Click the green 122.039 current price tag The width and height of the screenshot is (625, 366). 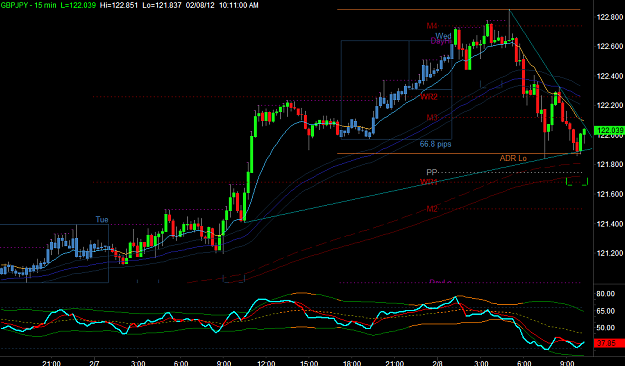click(609, 130)
